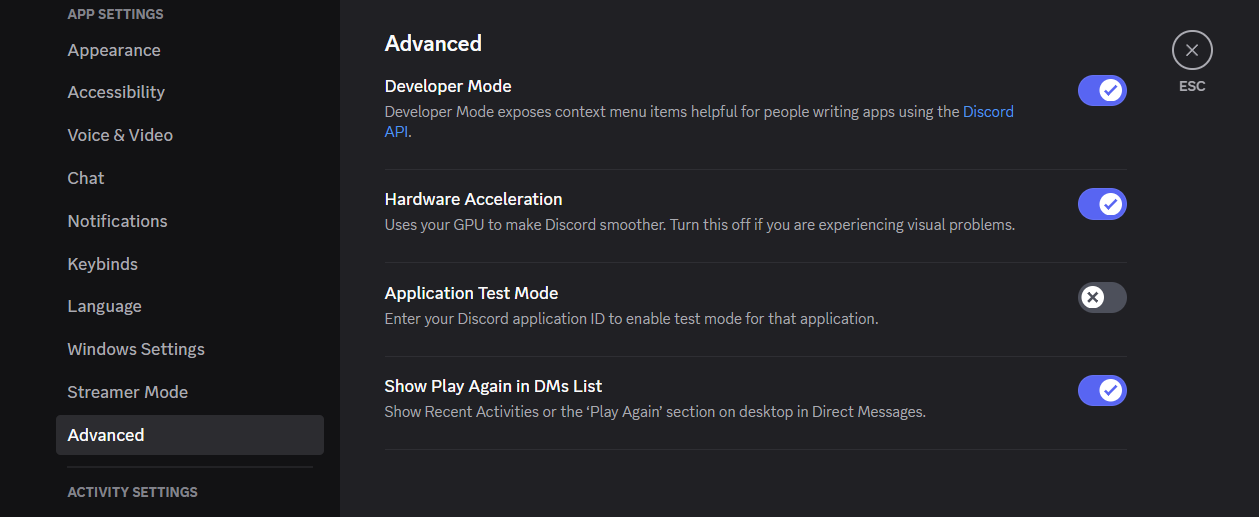The height and width of the screenshot is (517, 1259).
Task: Click the Application Test Mode title text
Action: pyautogui.click(x=471, y=293)
